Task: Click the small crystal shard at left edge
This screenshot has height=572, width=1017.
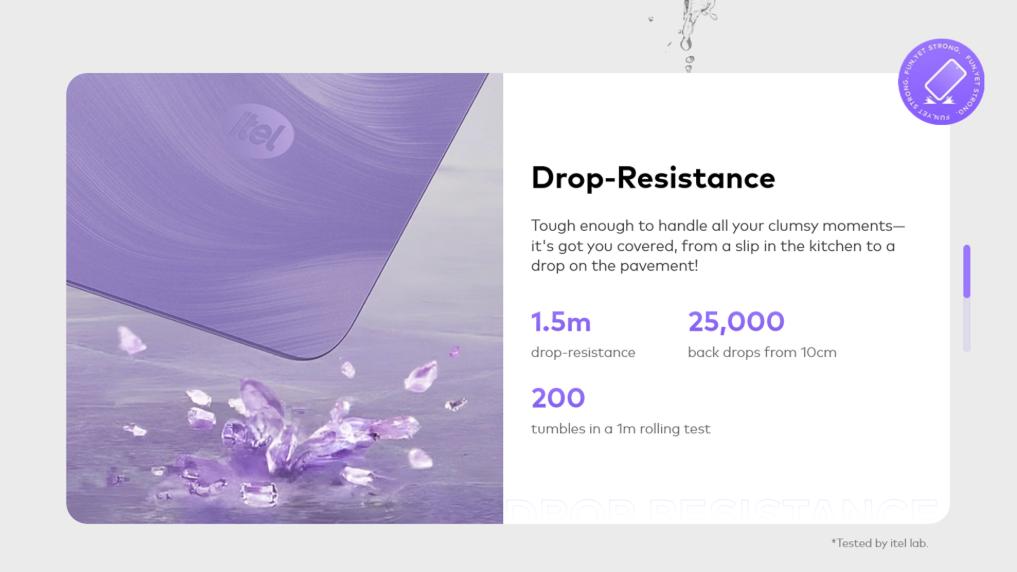Action: pos(131,340)
